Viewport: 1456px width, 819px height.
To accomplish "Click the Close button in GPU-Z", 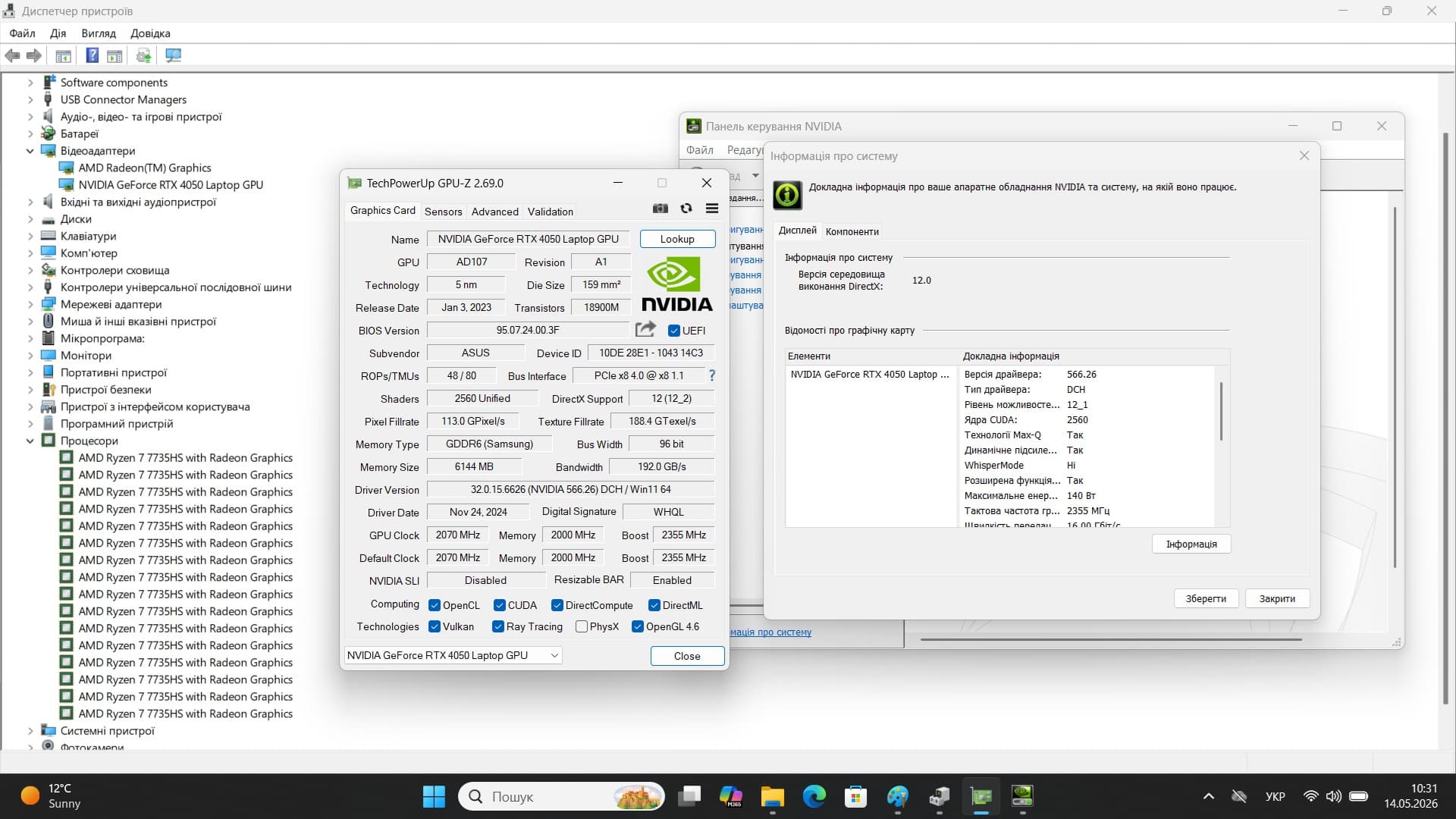I will tap(687, 656).
